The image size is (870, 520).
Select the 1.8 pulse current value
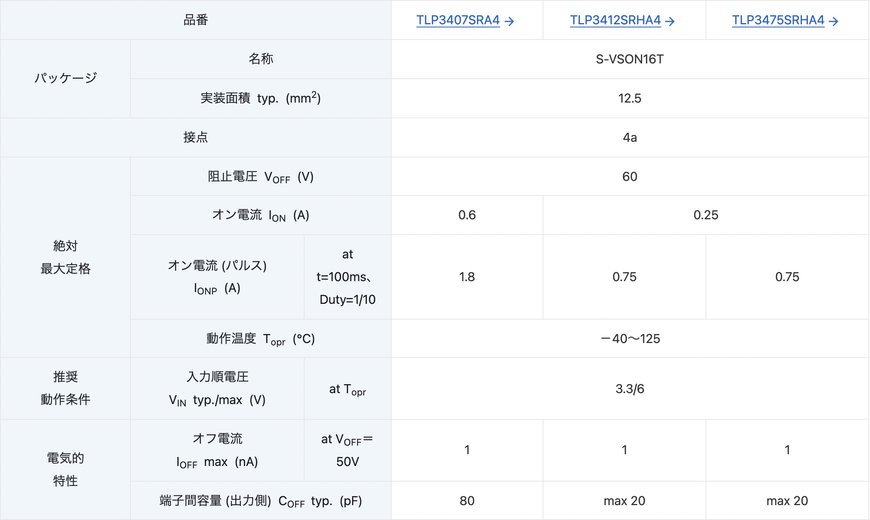tap(467, 276)
